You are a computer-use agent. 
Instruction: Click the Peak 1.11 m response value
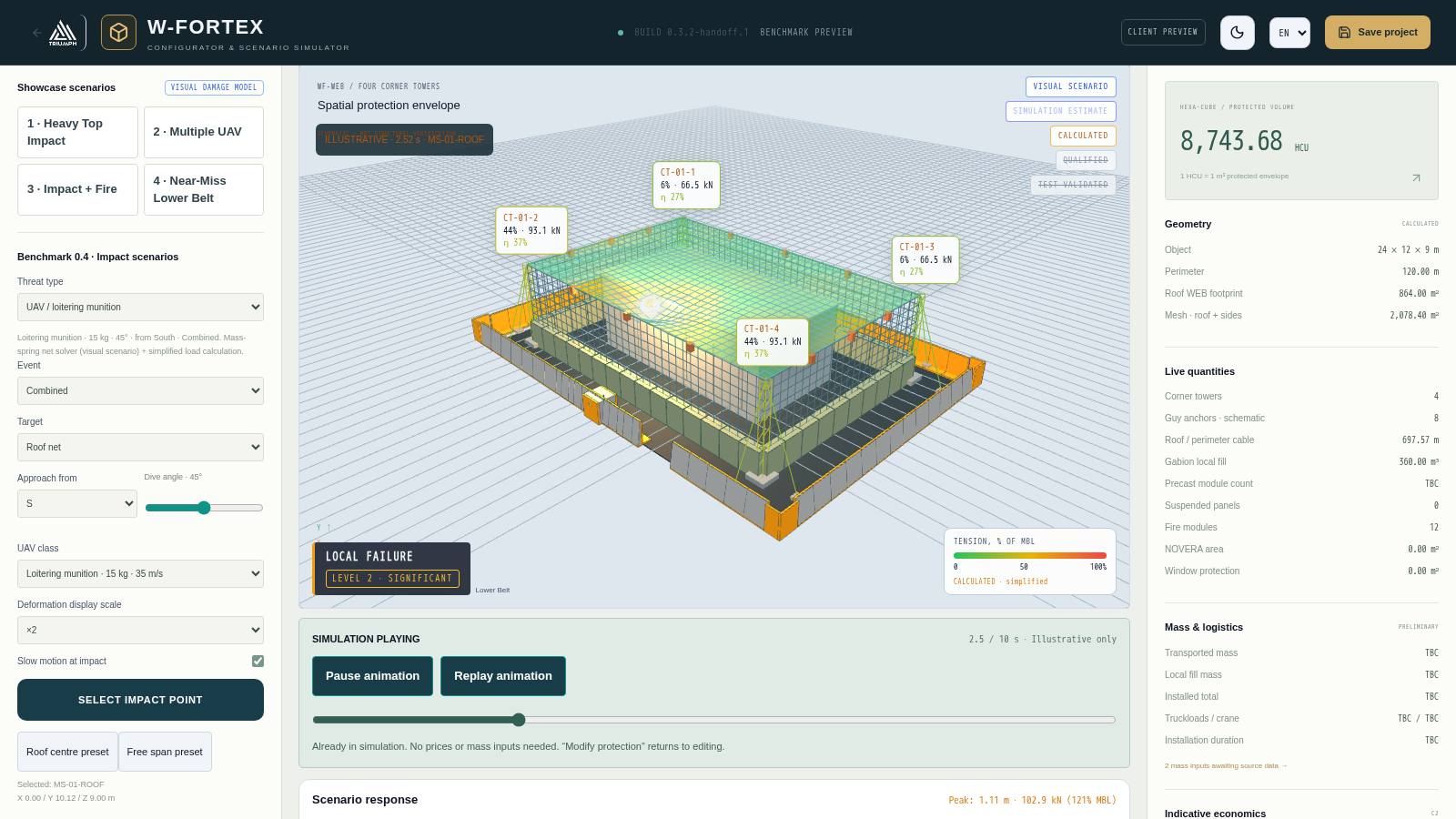[x=1032, y=801]
